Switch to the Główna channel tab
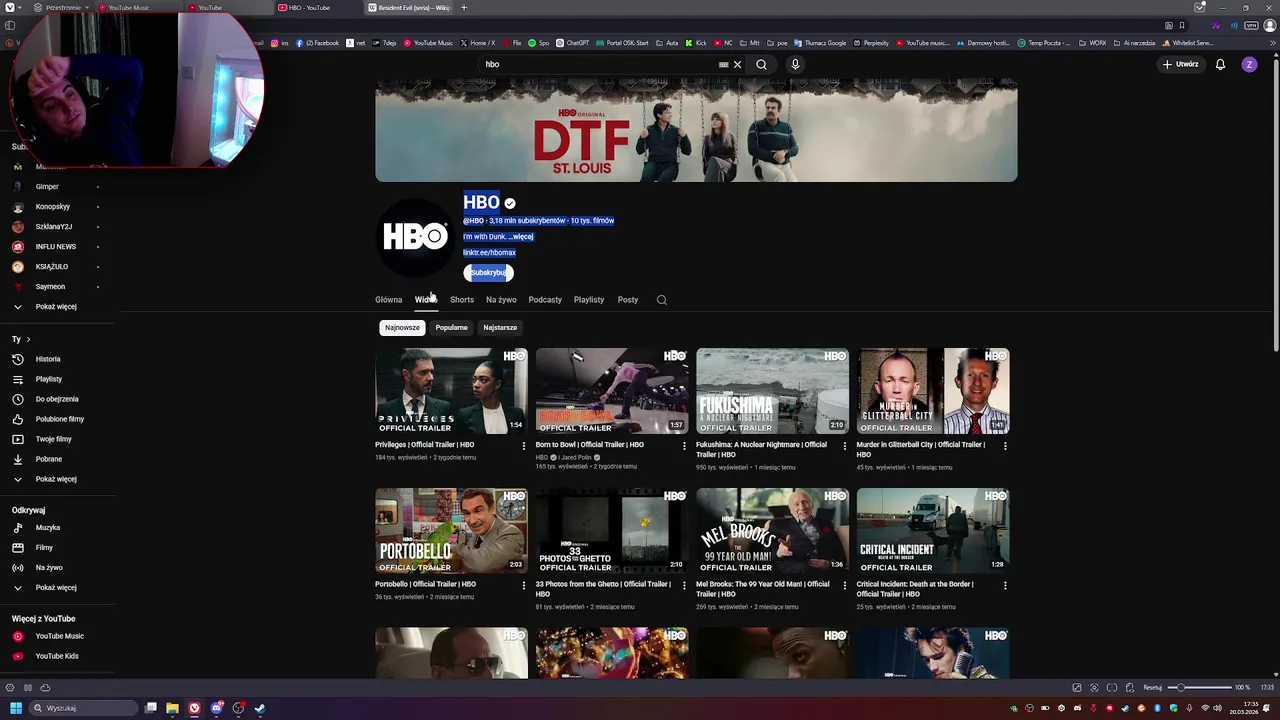This screenshot has width=1280, height=720. (389, 300)
